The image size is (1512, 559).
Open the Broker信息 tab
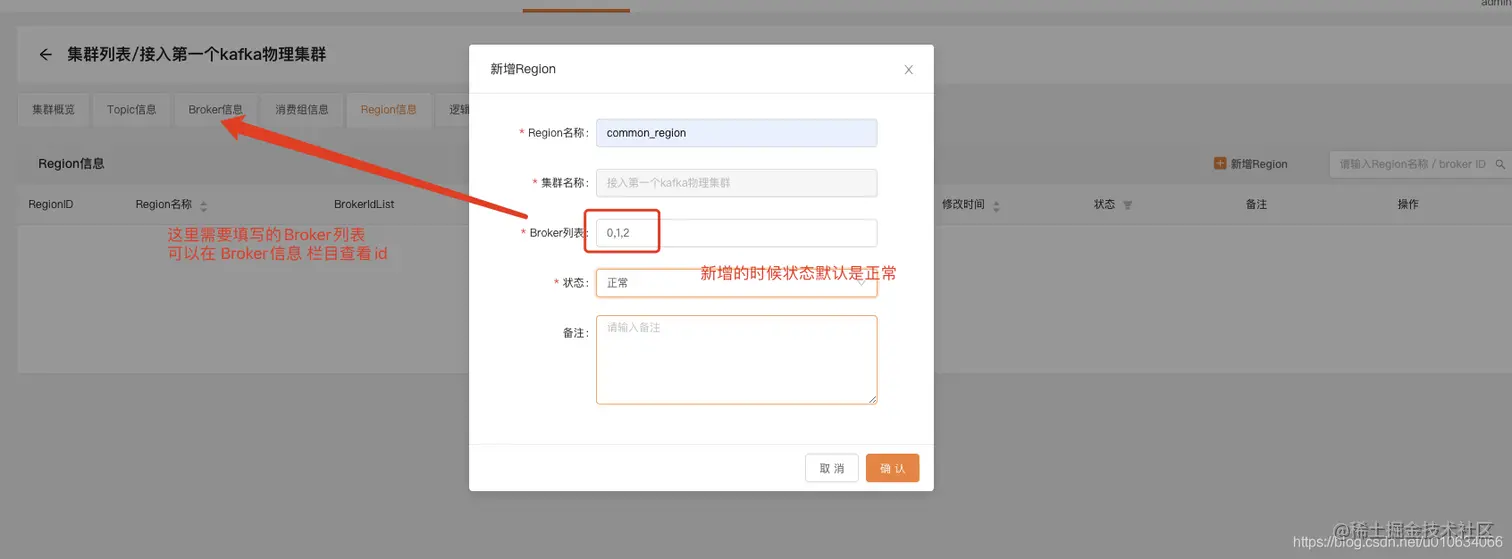(x=215, y=110)
